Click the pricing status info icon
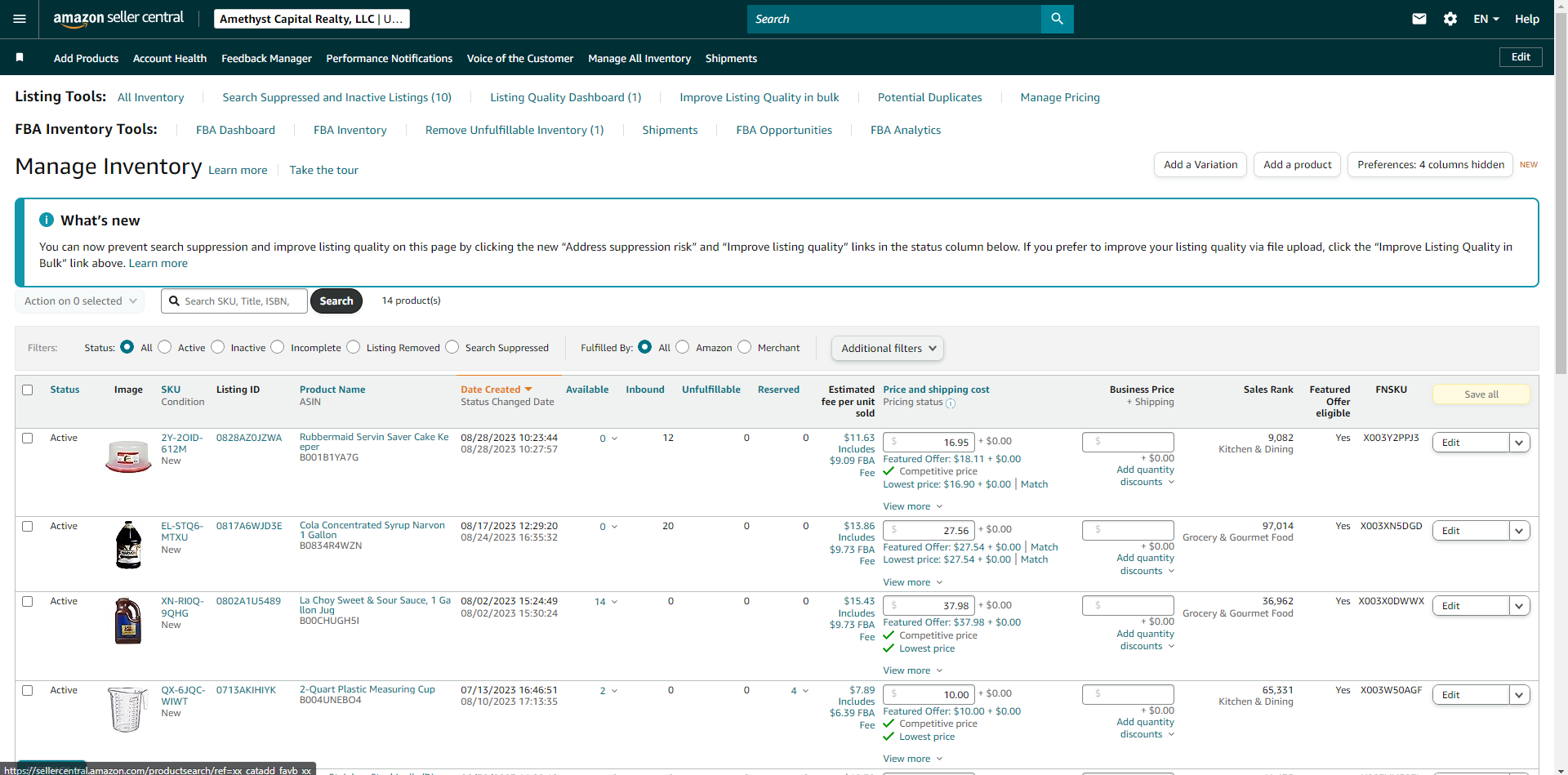 (x=951, y=403)
